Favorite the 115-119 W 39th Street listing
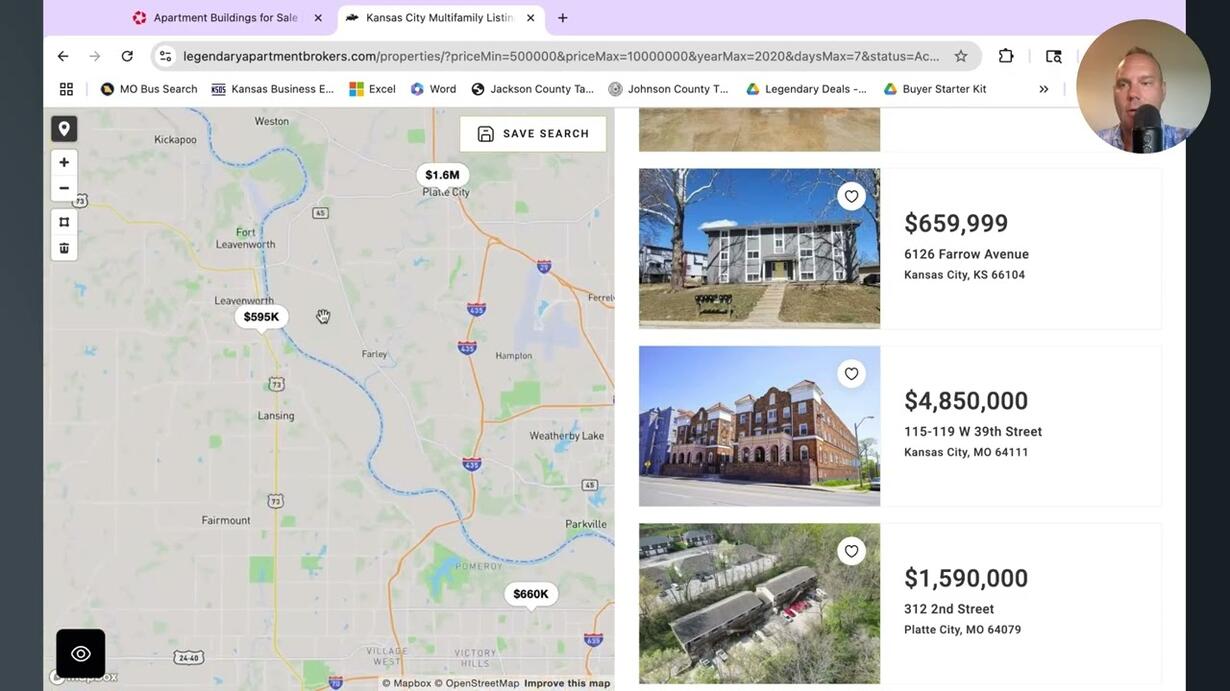 pyautogui.click(x=851, y=374)
